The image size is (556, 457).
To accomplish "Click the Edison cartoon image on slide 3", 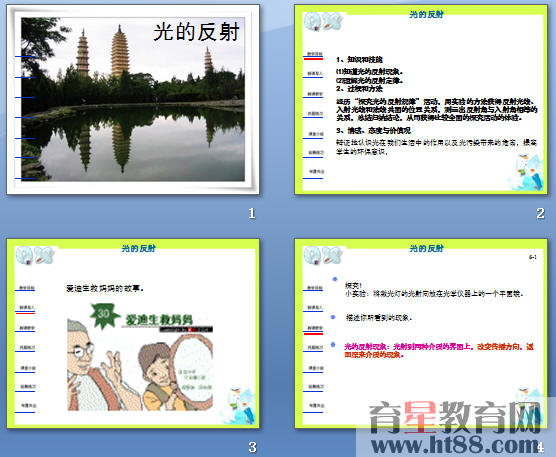I will pos(140,357).
